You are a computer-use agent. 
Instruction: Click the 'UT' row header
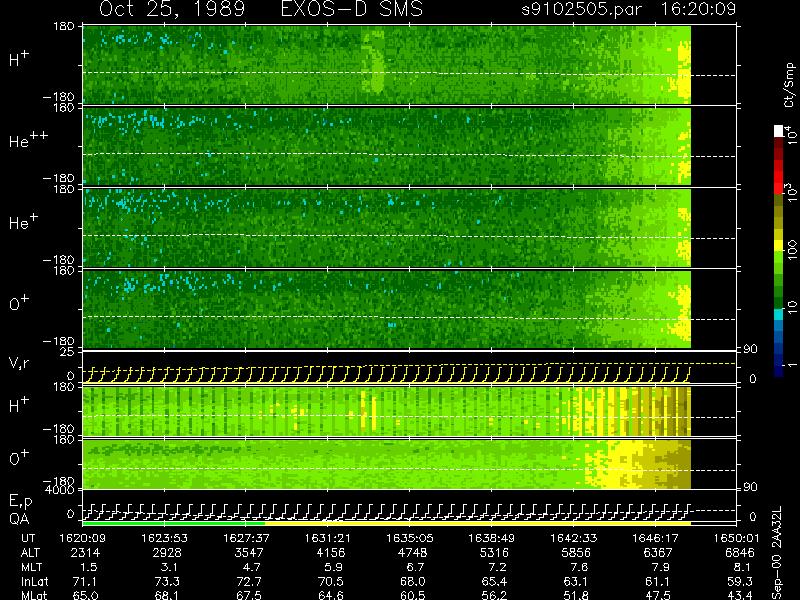(29, 538)
